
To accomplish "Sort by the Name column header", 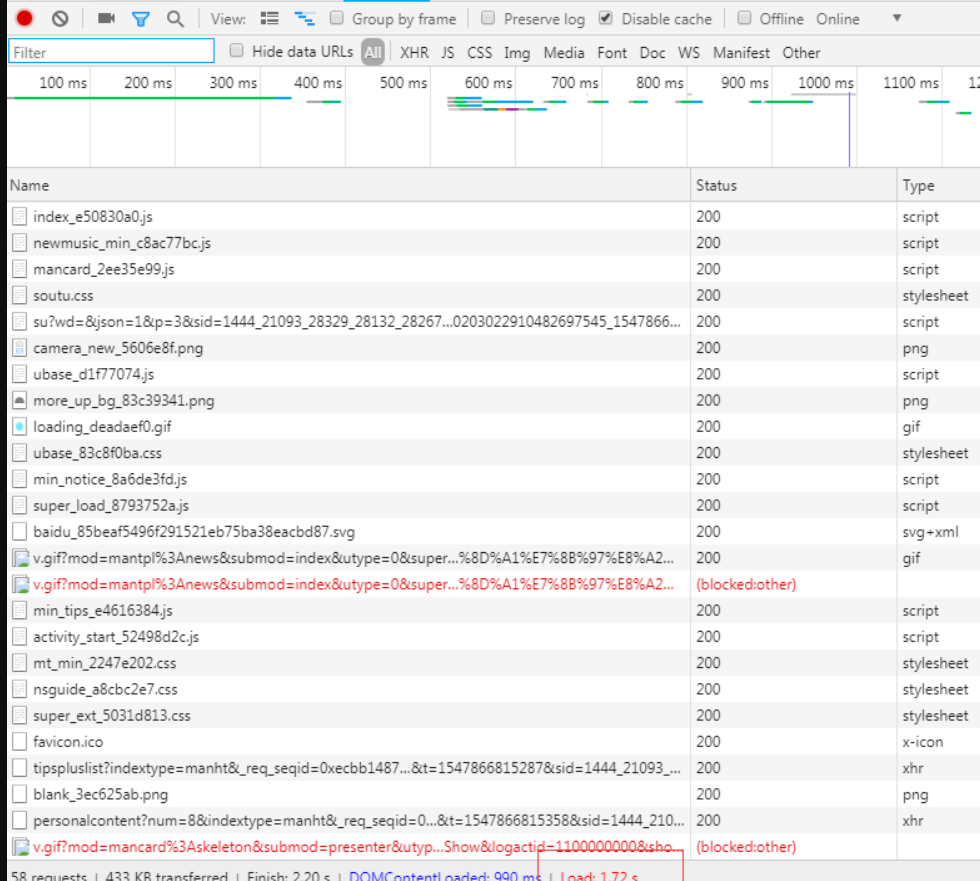I will pyautogui.click(x=349, y=186).
